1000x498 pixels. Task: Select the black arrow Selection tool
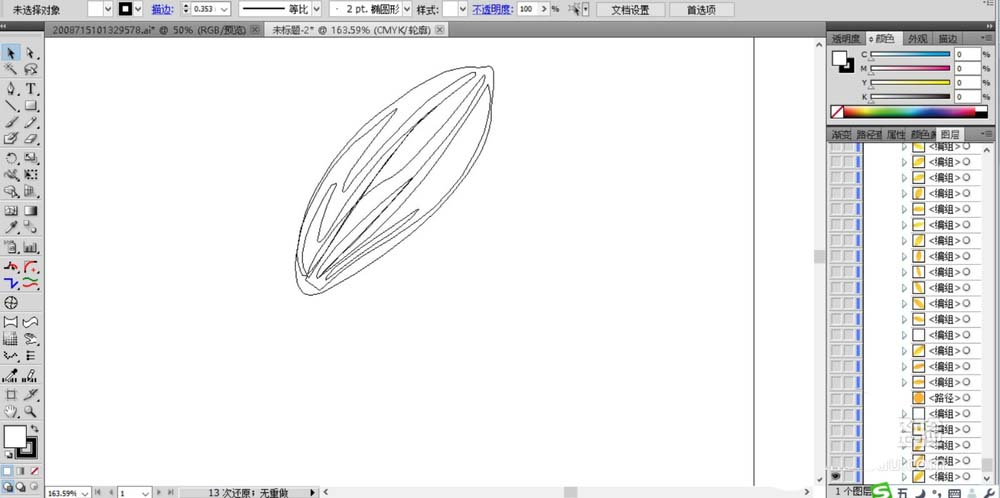[11, 52]
